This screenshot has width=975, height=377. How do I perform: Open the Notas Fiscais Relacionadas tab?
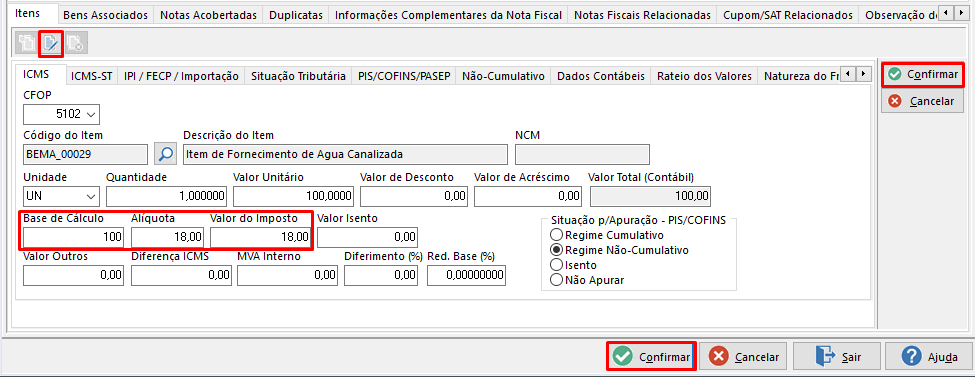point(642,15)
